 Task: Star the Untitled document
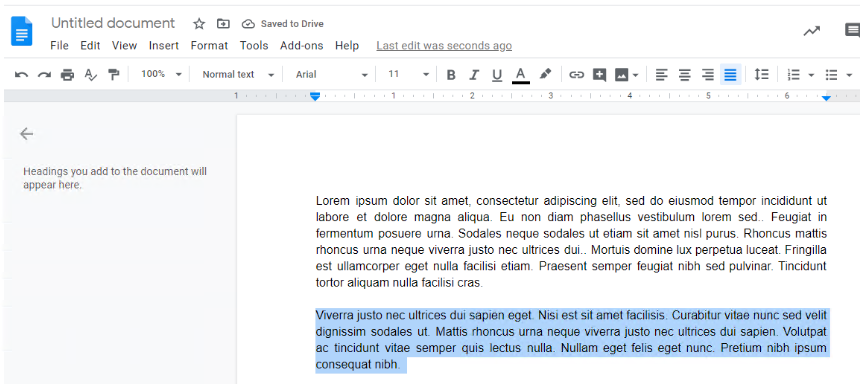tap(199, 24)
